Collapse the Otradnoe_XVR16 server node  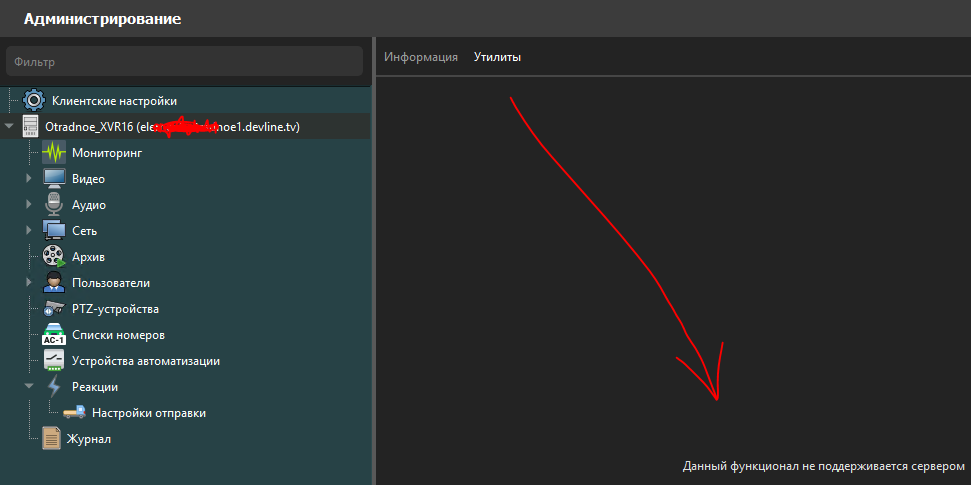pyautogui.click(x=9, y=126)
